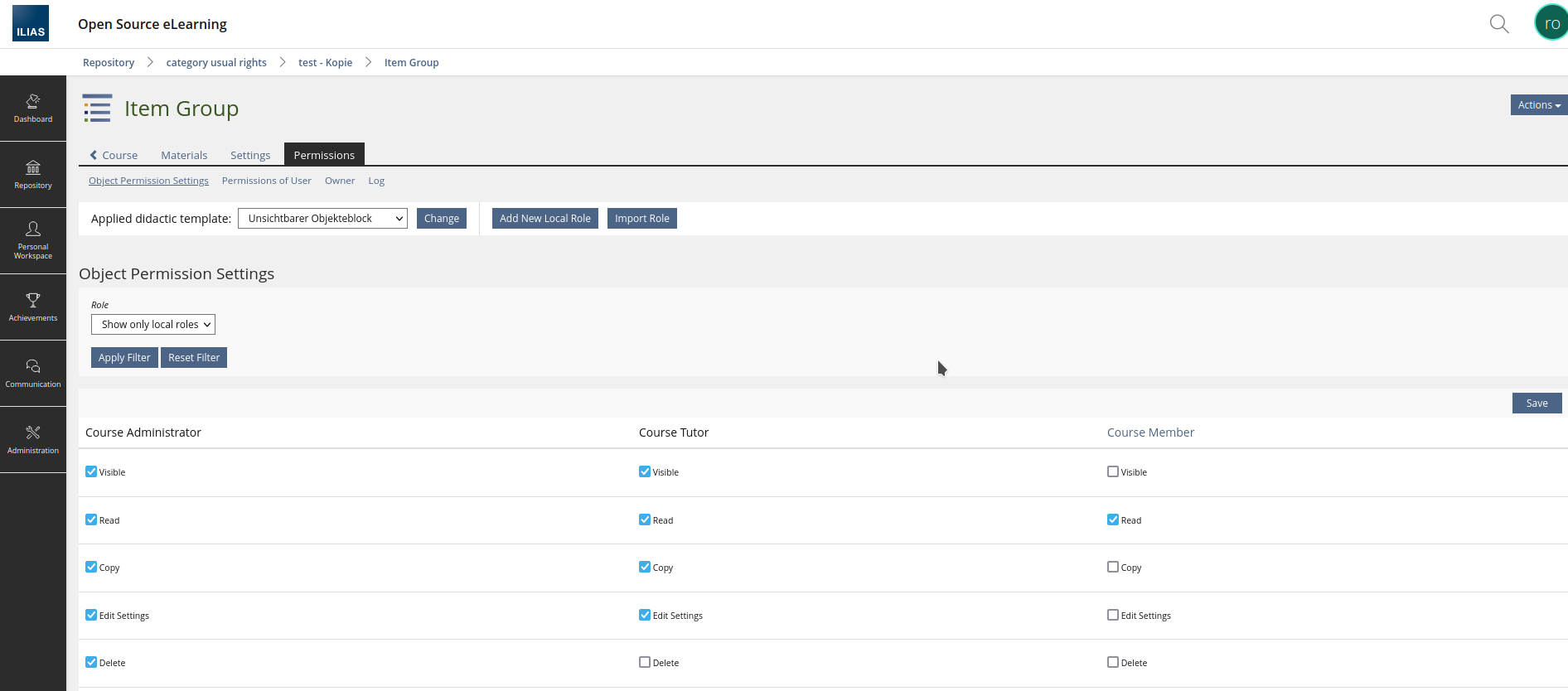Viewport: 1568px width, 691px height.
Task: Enable Visible for Course Member
Action: pos(1113,472)
